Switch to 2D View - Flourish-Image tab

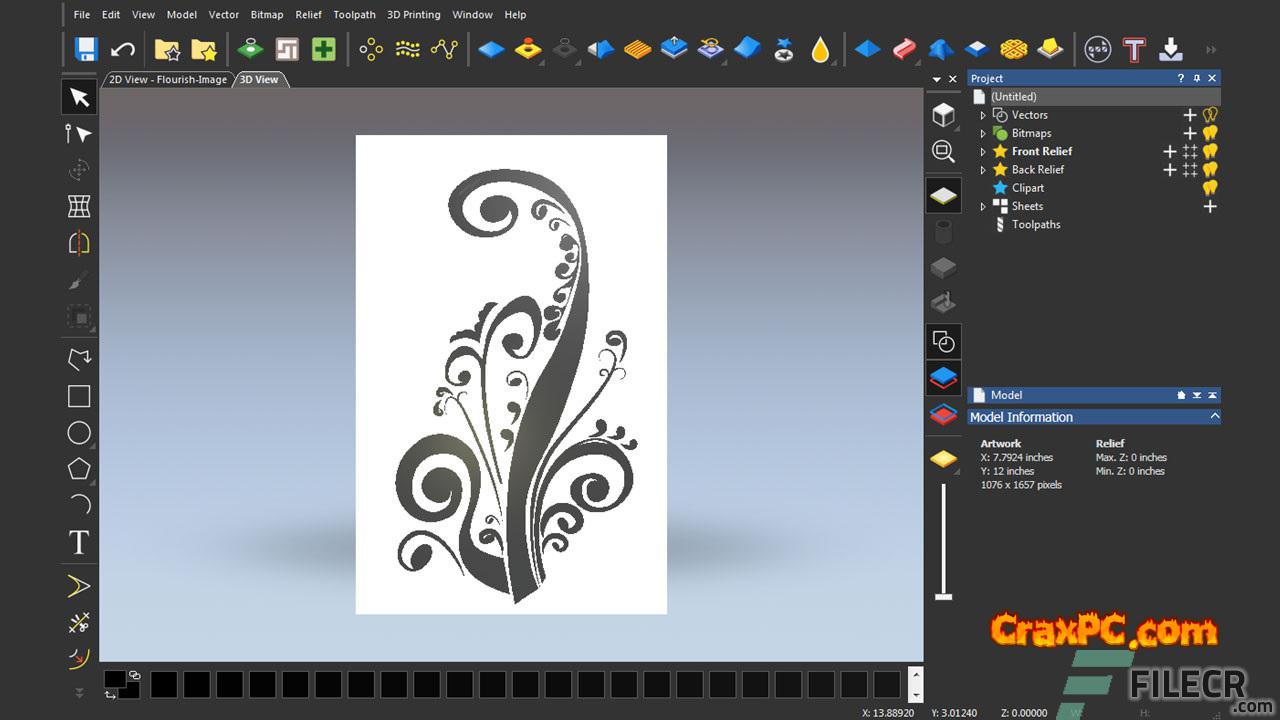168,80
